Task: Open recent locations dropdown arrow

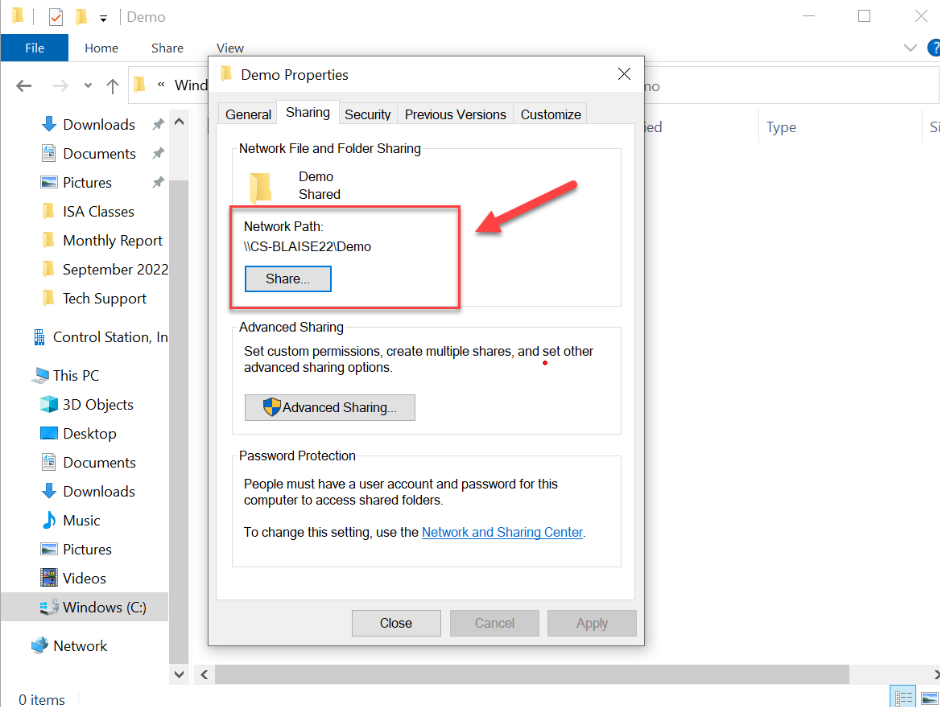Action: tap(88, 86)
